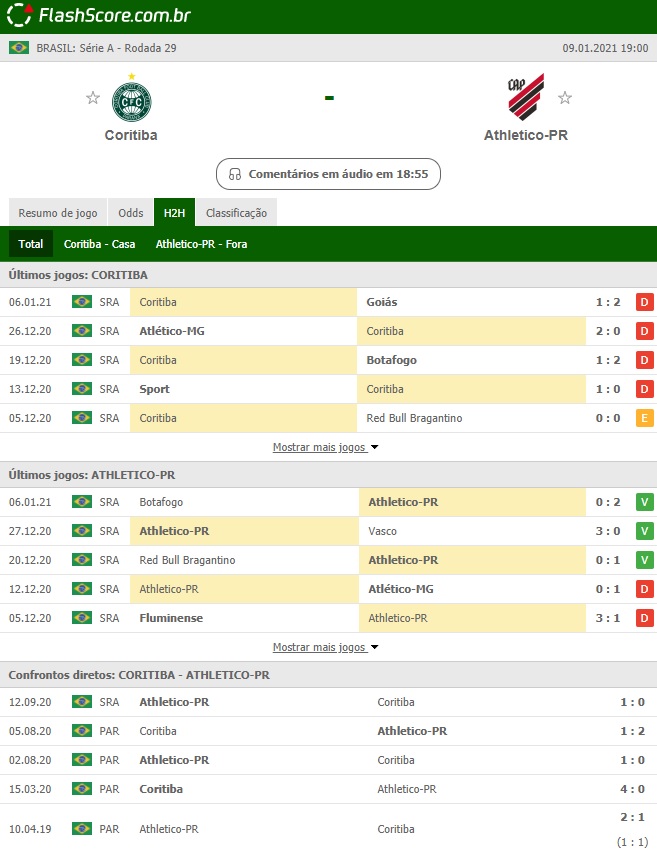Screen dimensions: 657x853
Task: Expand Mostrar mais jogos under the Coritiba section
Action: (319, 447)
